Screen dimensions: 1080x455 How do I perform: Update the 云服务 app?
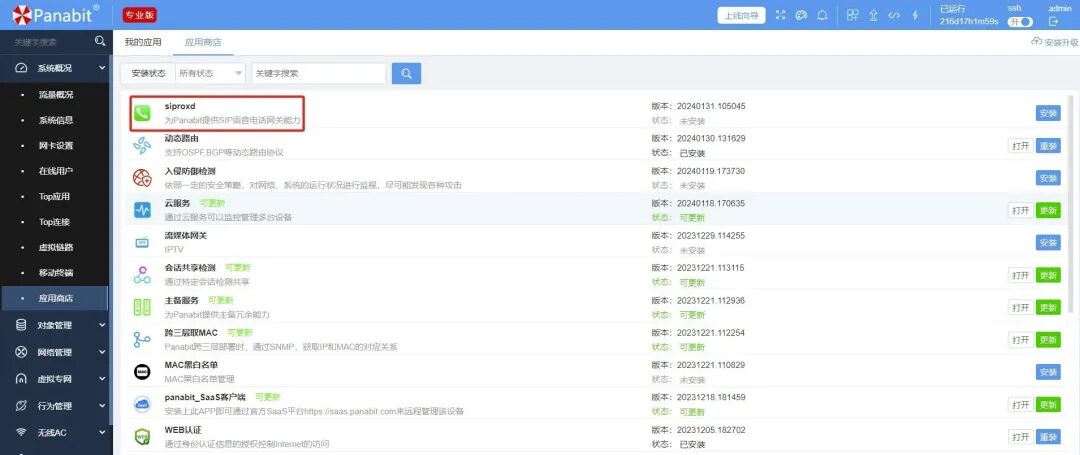(1048, 211)
